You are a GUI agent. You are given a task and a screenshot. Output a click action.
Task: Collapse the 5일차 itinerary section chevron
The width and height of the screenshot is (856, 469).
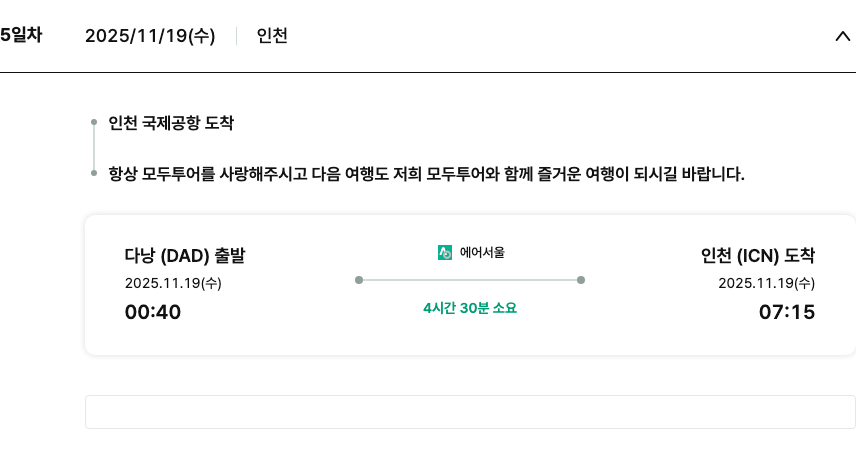coord(841,36)
